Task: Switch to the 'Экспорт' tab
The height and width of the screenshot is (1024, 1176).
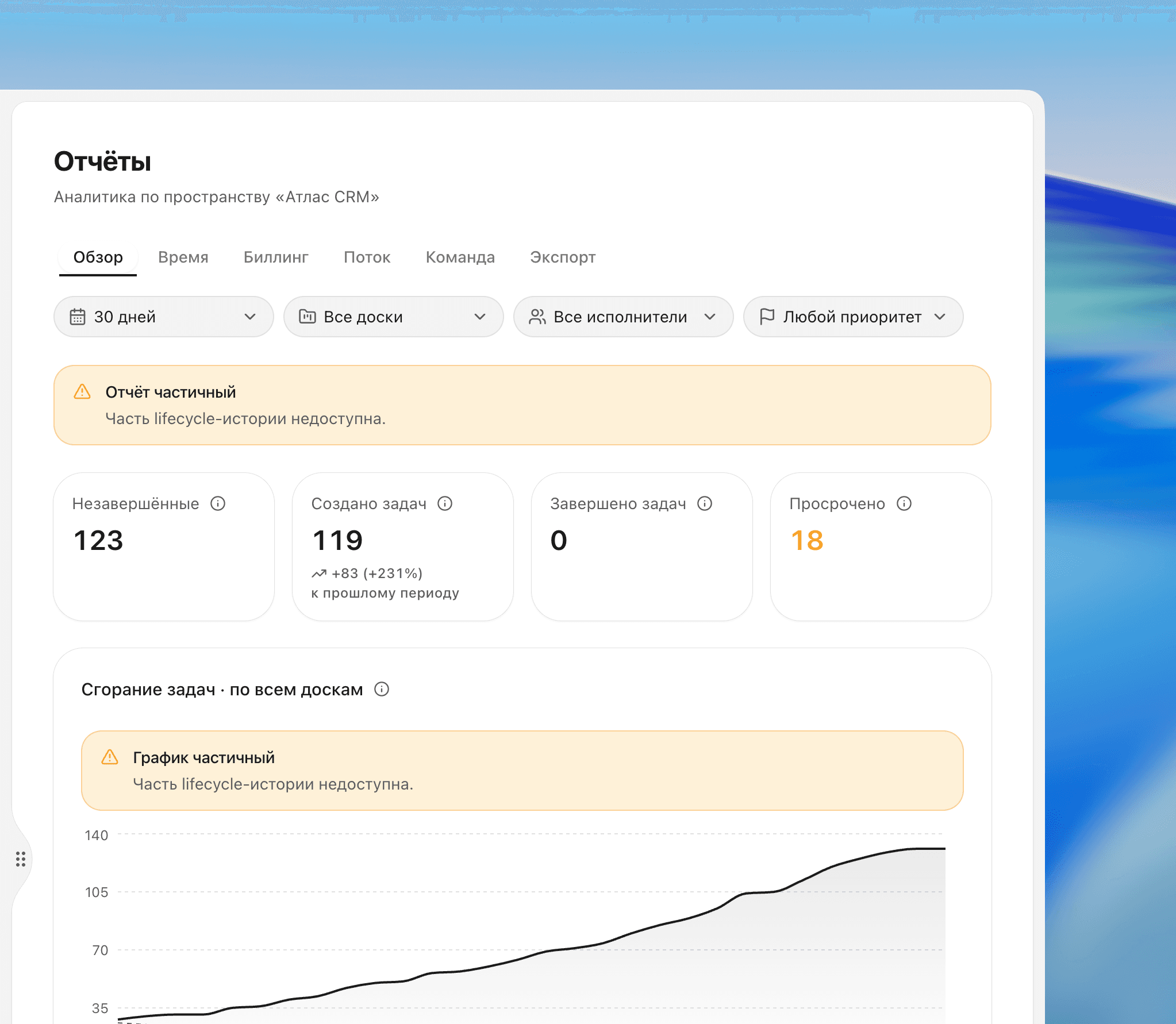Action: [x=563, y=257]
